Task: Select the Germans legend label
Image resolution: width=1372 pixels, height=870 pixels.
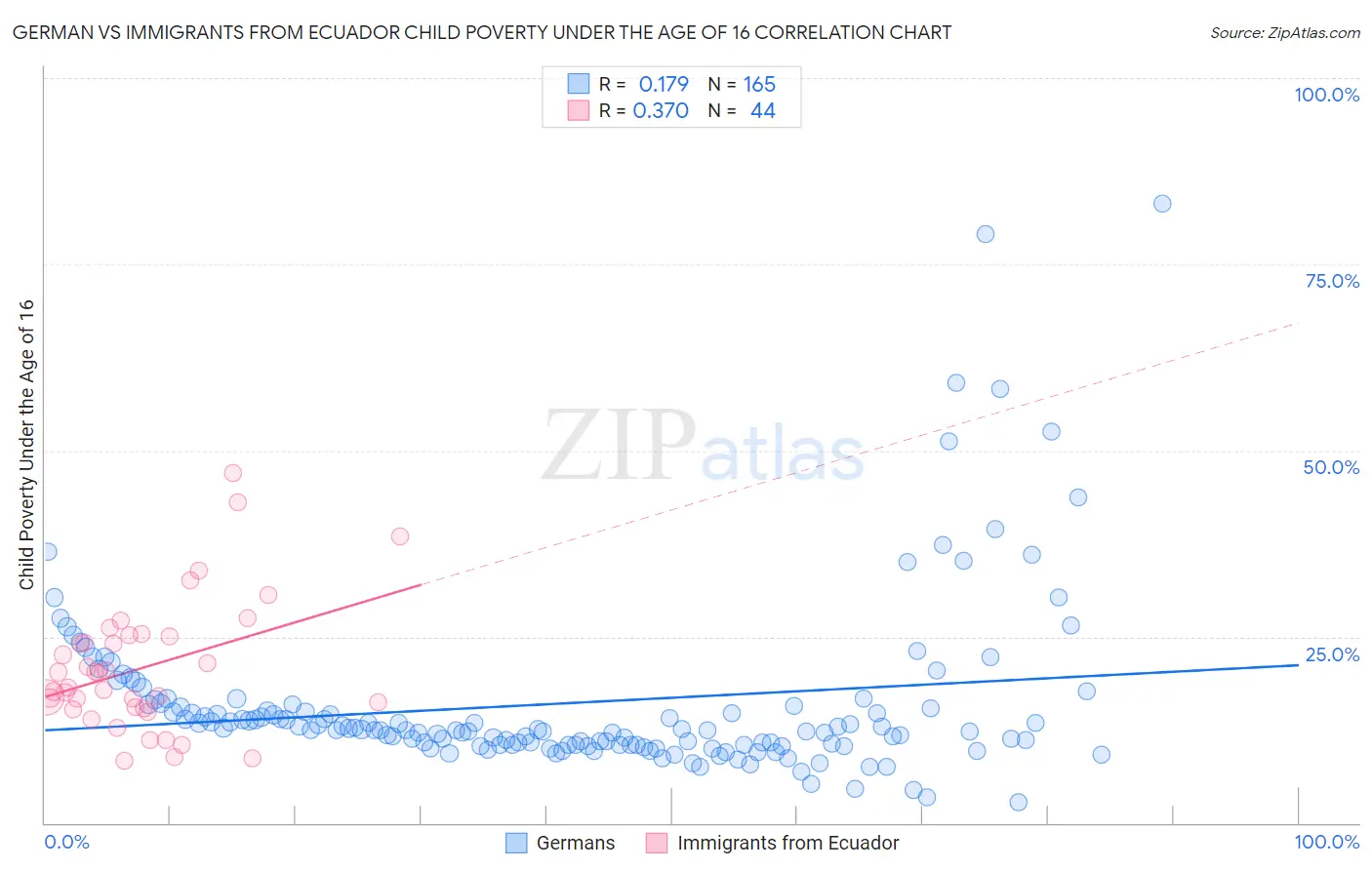Action: (576, 843)
